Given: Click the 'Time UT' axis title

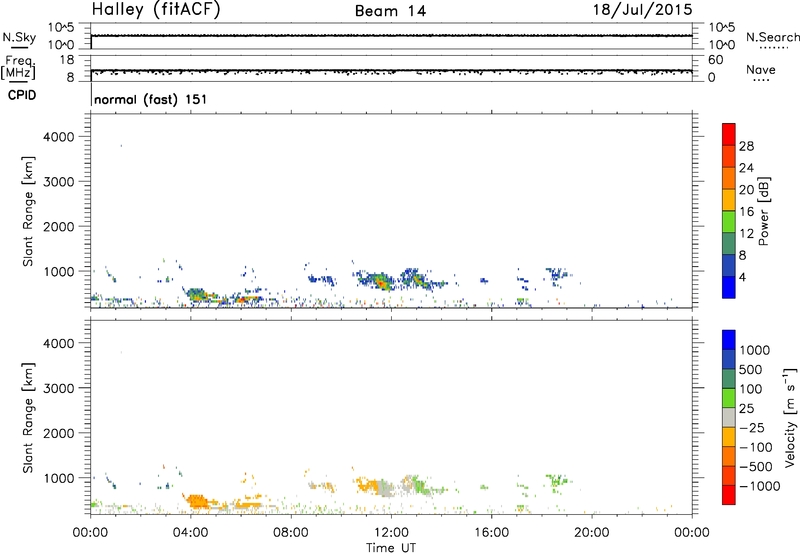Looking at the screenshot, I should click(391, 547).
